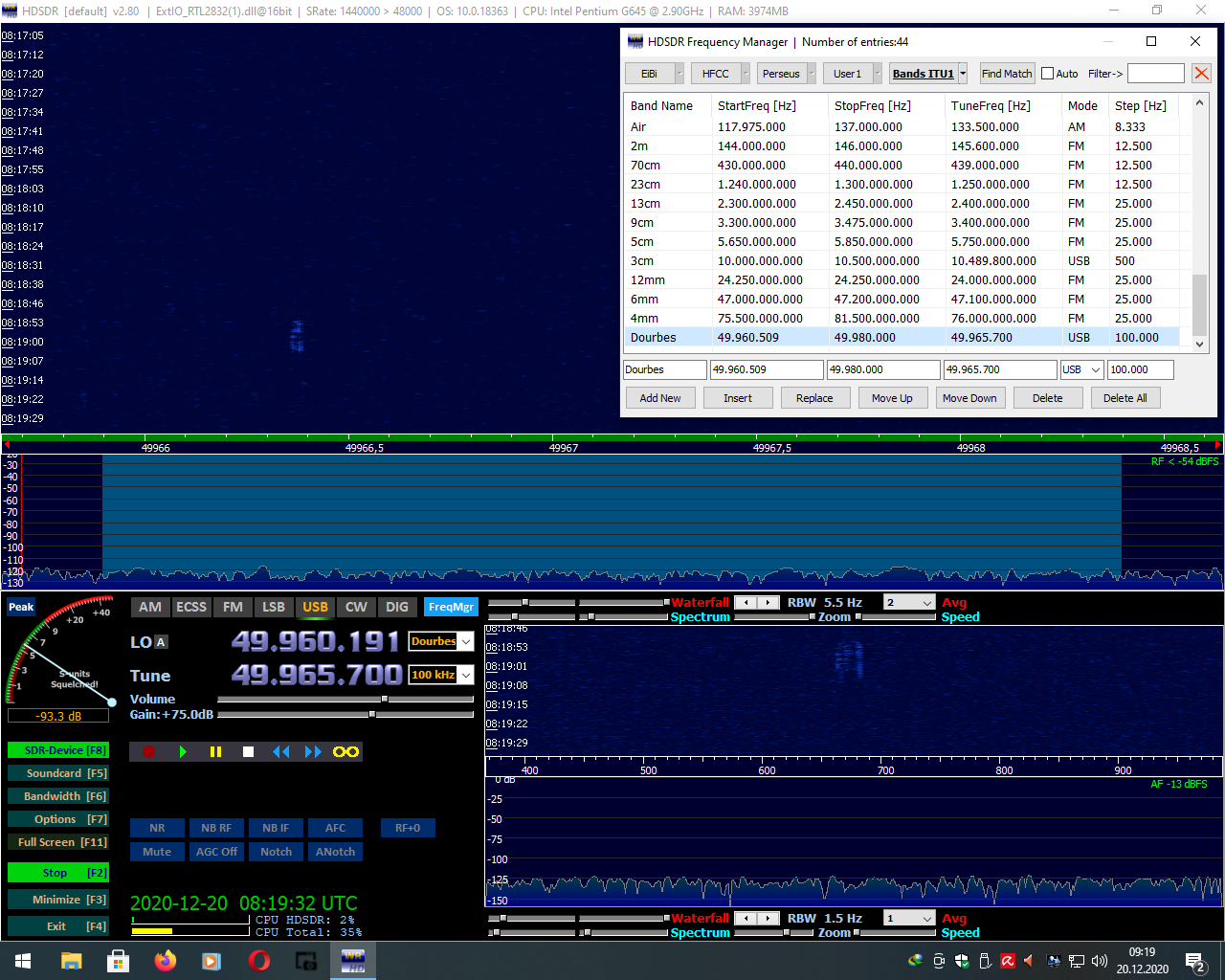
Task: Open the network tray icon
Action: (1077, 961)
